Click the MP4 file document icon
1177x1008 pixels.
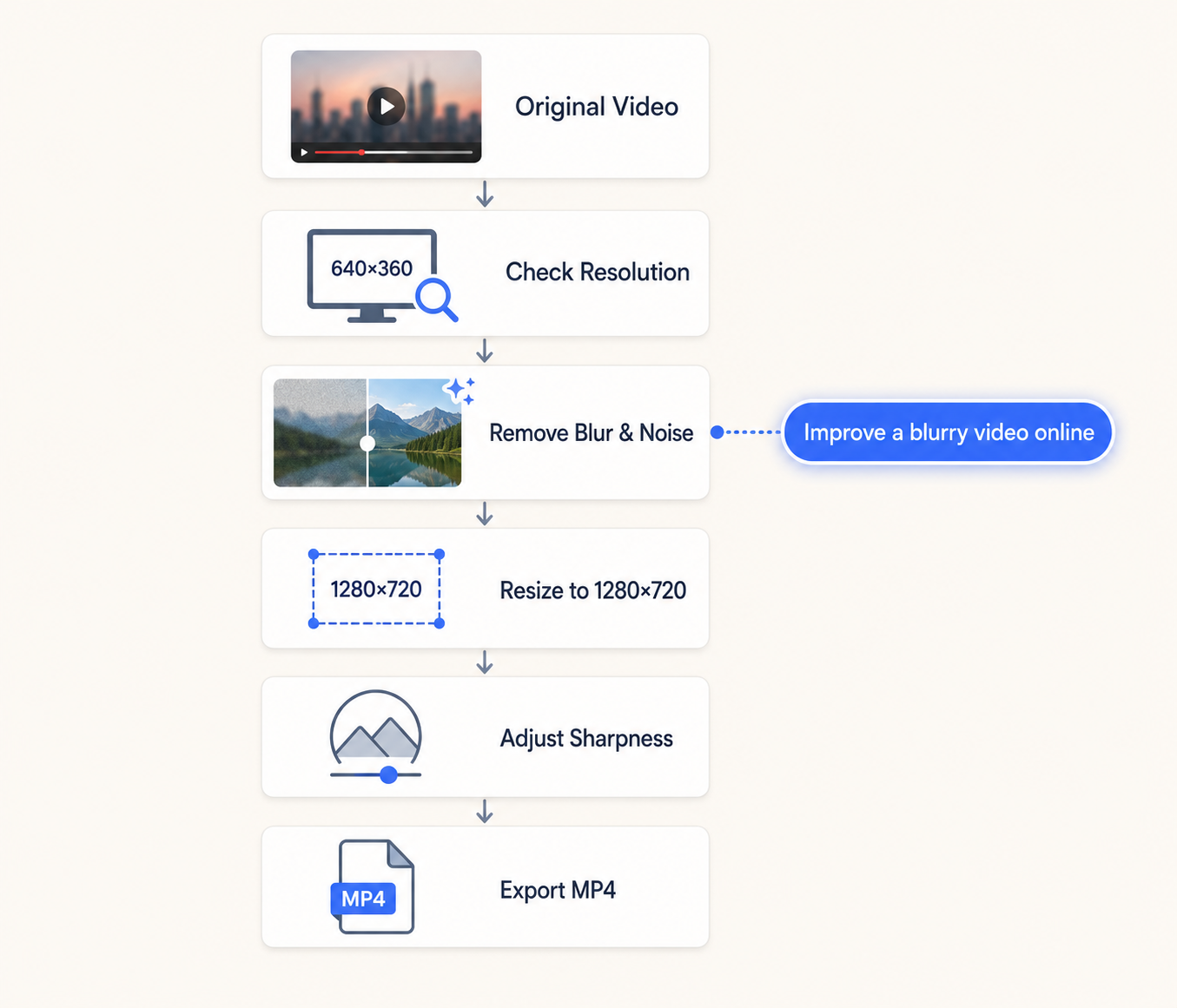click(374, 886)
